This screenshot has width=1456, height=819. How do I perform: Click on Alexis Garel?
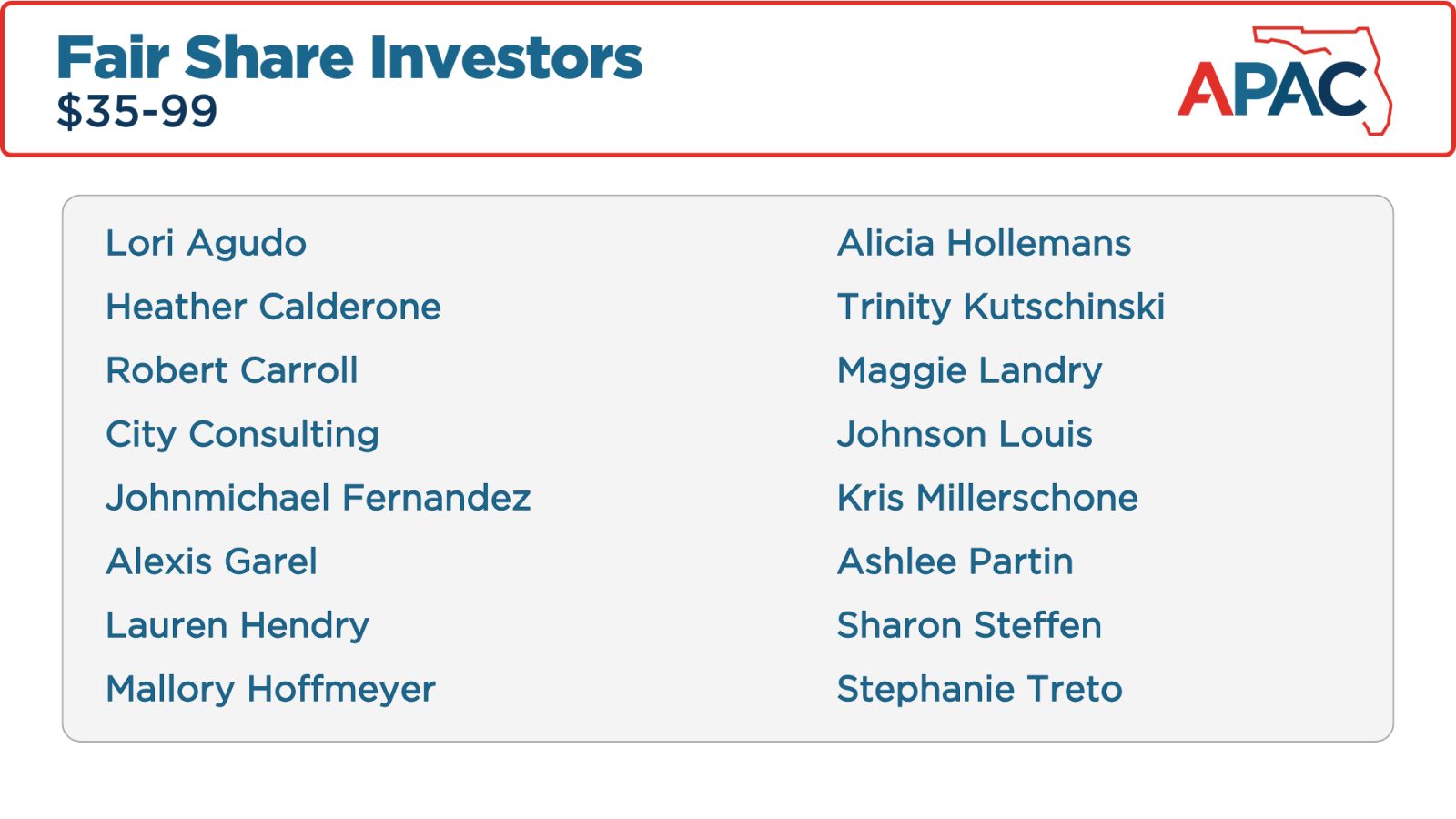coord(212,562)
